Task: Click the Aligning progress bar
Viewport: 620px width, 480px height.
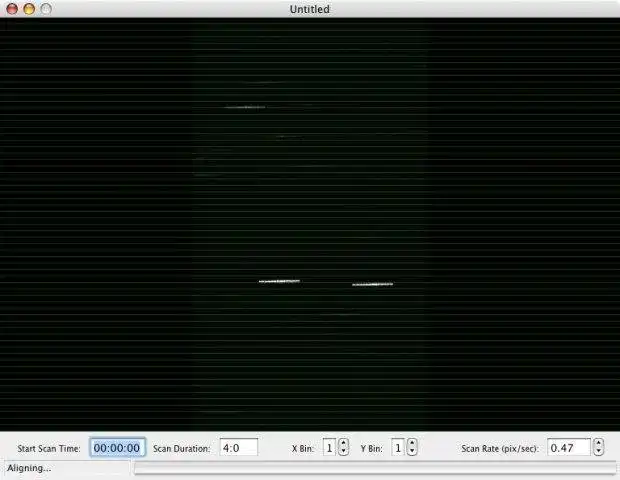Action: coord(375,469)
